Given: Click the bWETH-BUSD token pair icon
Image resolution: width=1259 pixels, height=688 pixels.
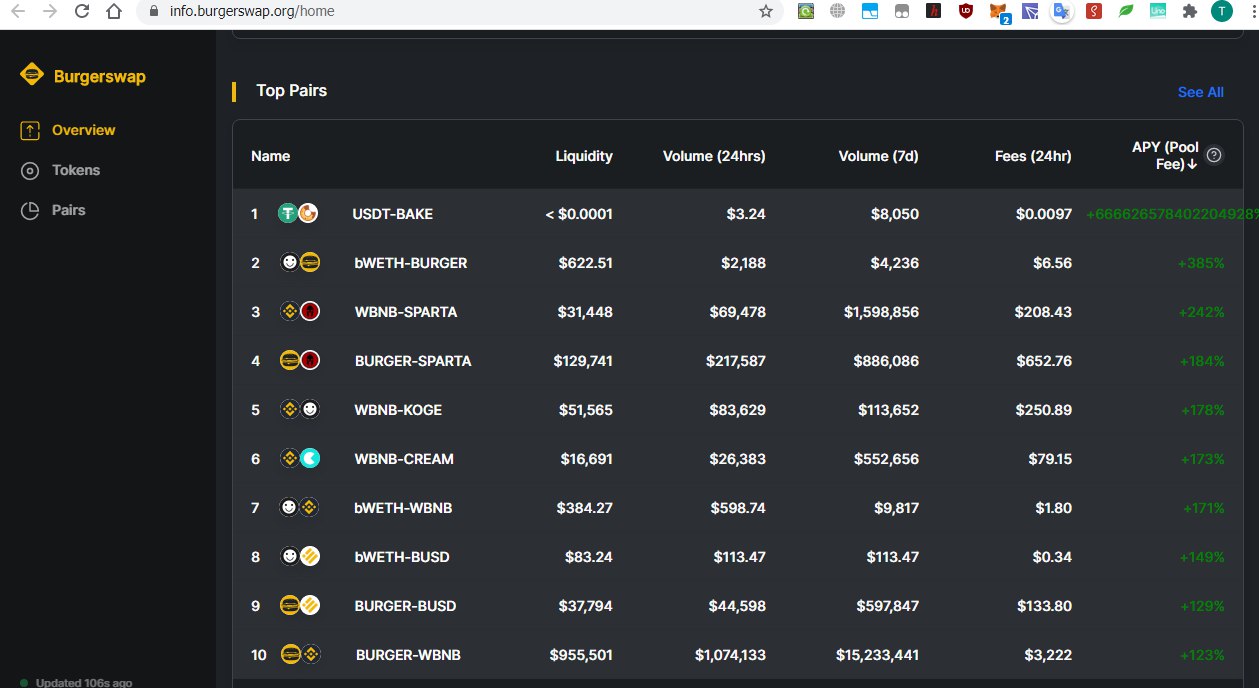Looking at the screenshot, I should pos(300,557).
